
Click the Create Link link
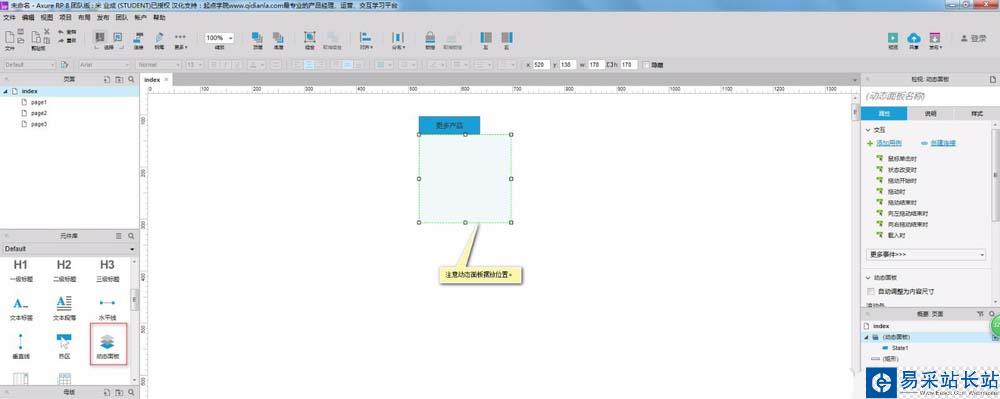click(x=943, y=143)
